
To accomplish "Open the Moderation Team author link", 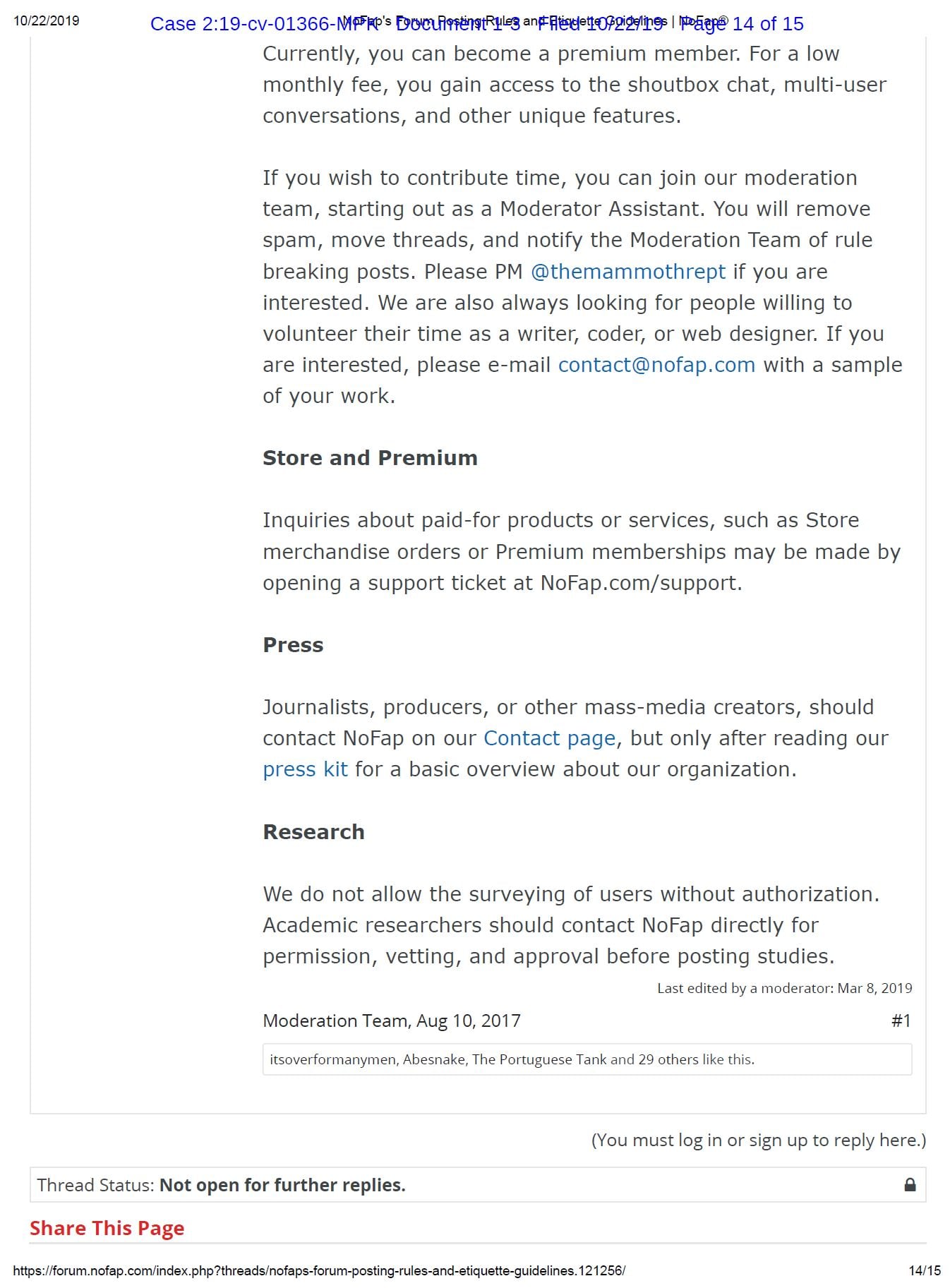I will 335,1021.
